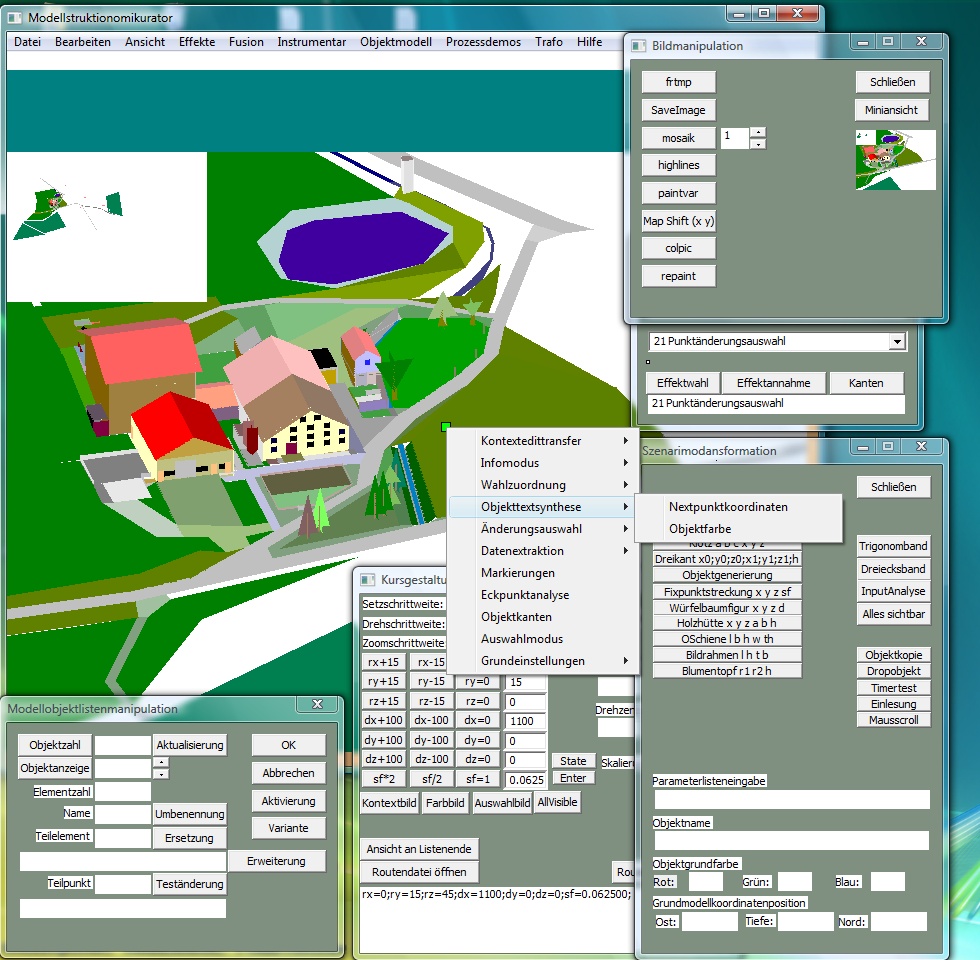Expand the Wahlzuordnung submenu
Viewport: 980px width, 960px height.
pos(542,485)
